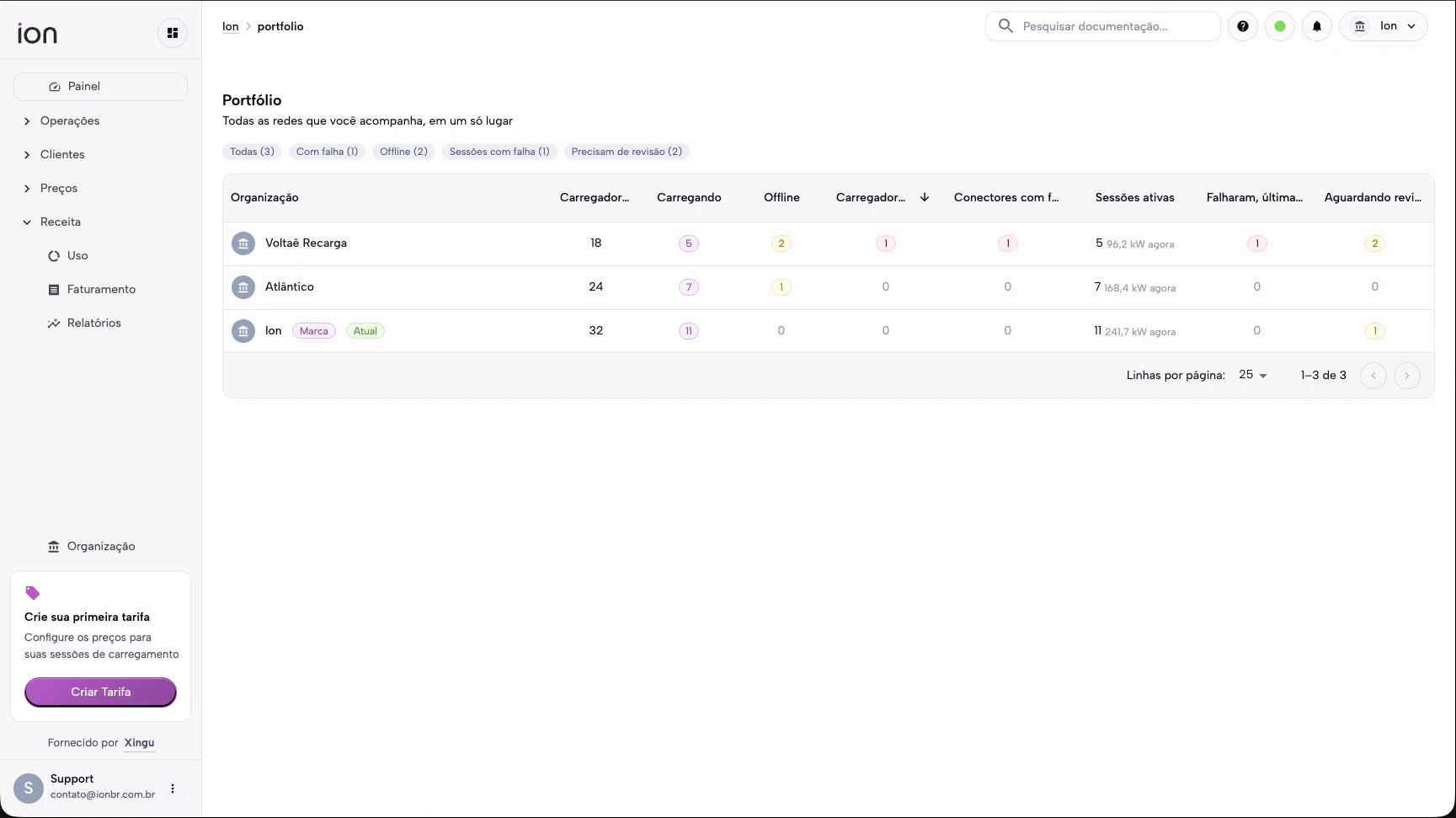Go to next page of table
This screenshot has width=1456, height=818.
tap(1407, 375)
